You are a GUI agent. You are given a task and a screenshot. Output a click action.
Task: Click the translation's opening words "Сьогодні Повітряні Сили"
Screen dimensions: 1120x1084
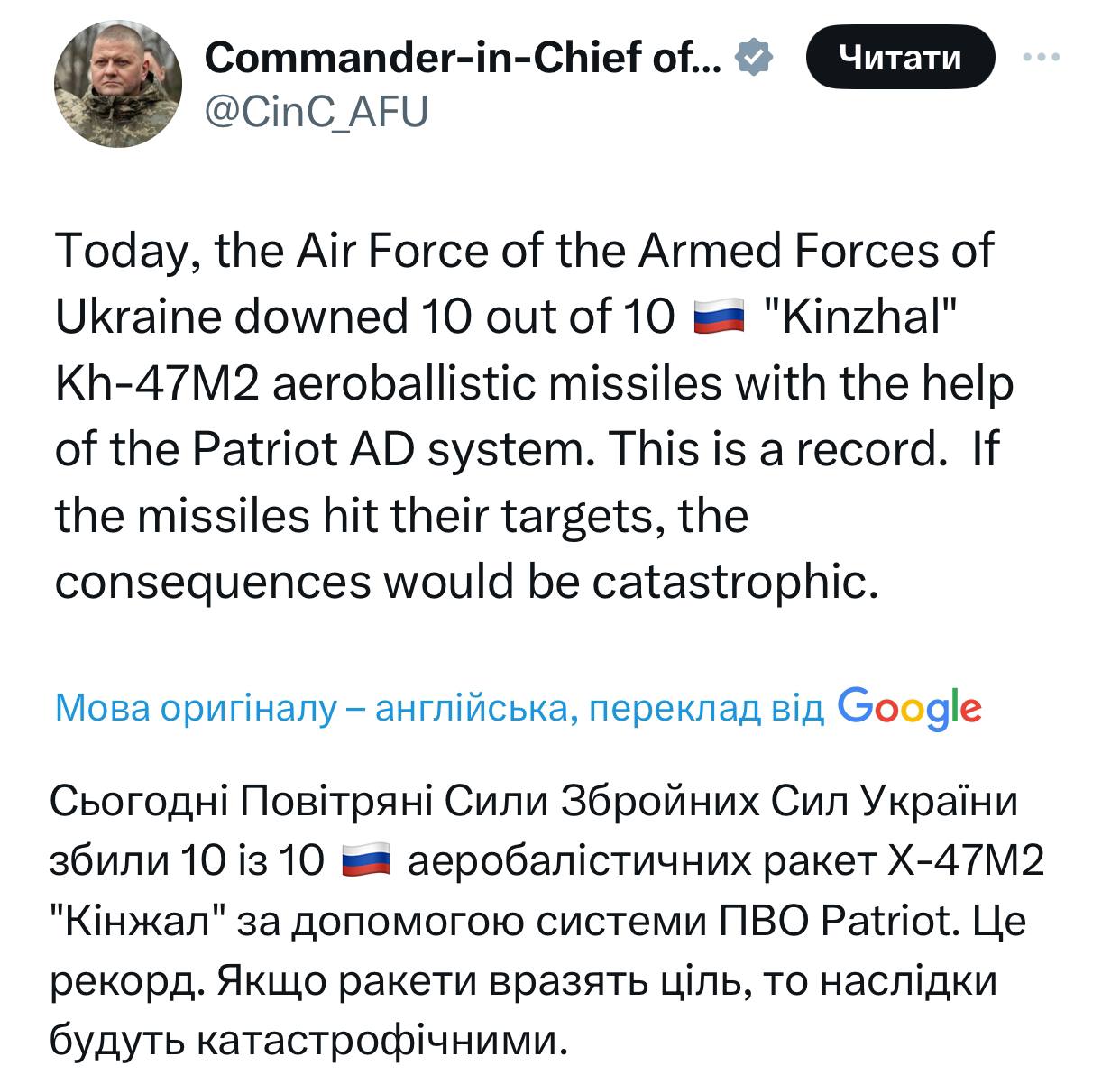pyautogui.click(x=298, y=801)
